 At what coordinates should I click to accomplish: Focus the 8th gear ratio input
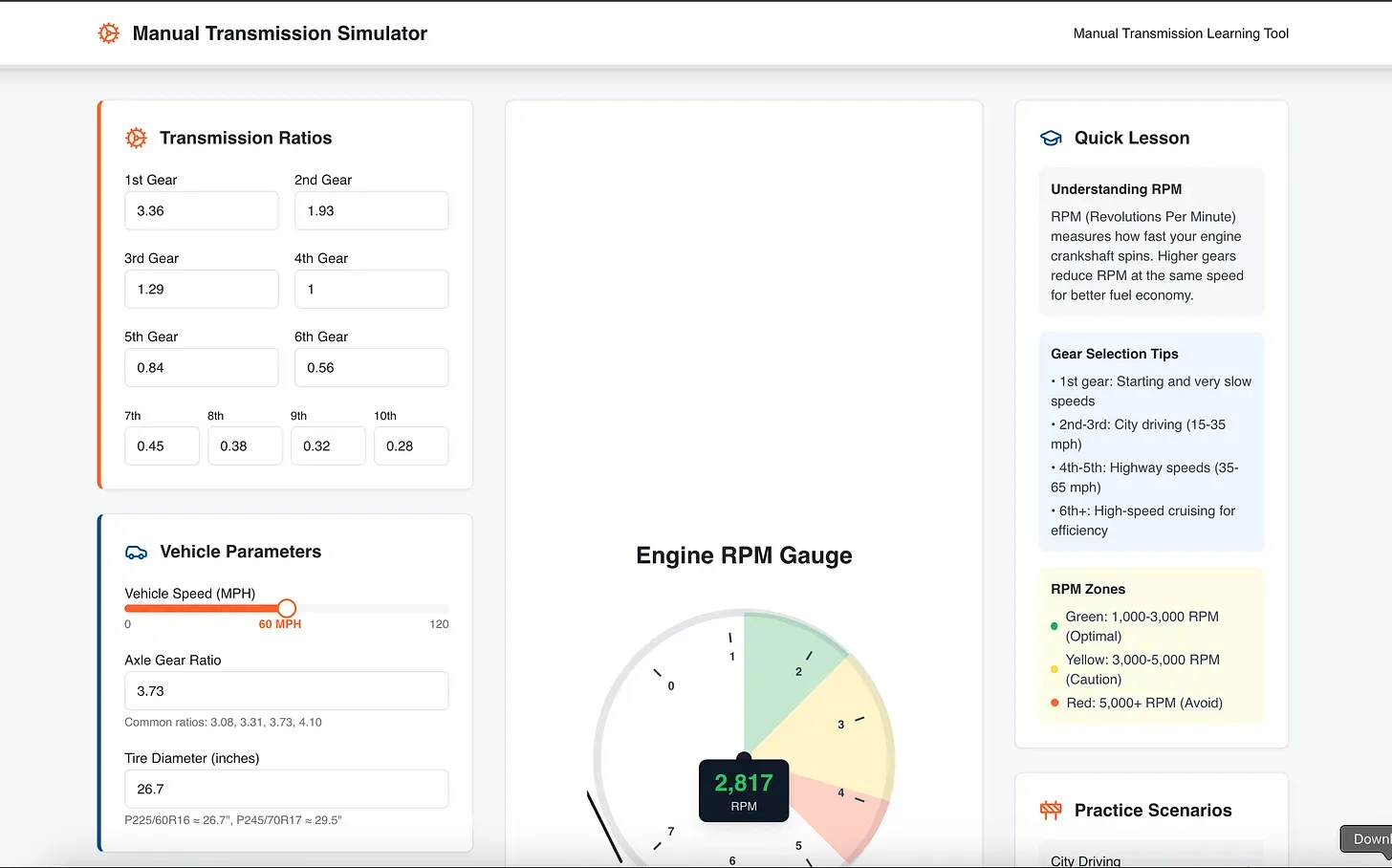click(x=245, y=446)
